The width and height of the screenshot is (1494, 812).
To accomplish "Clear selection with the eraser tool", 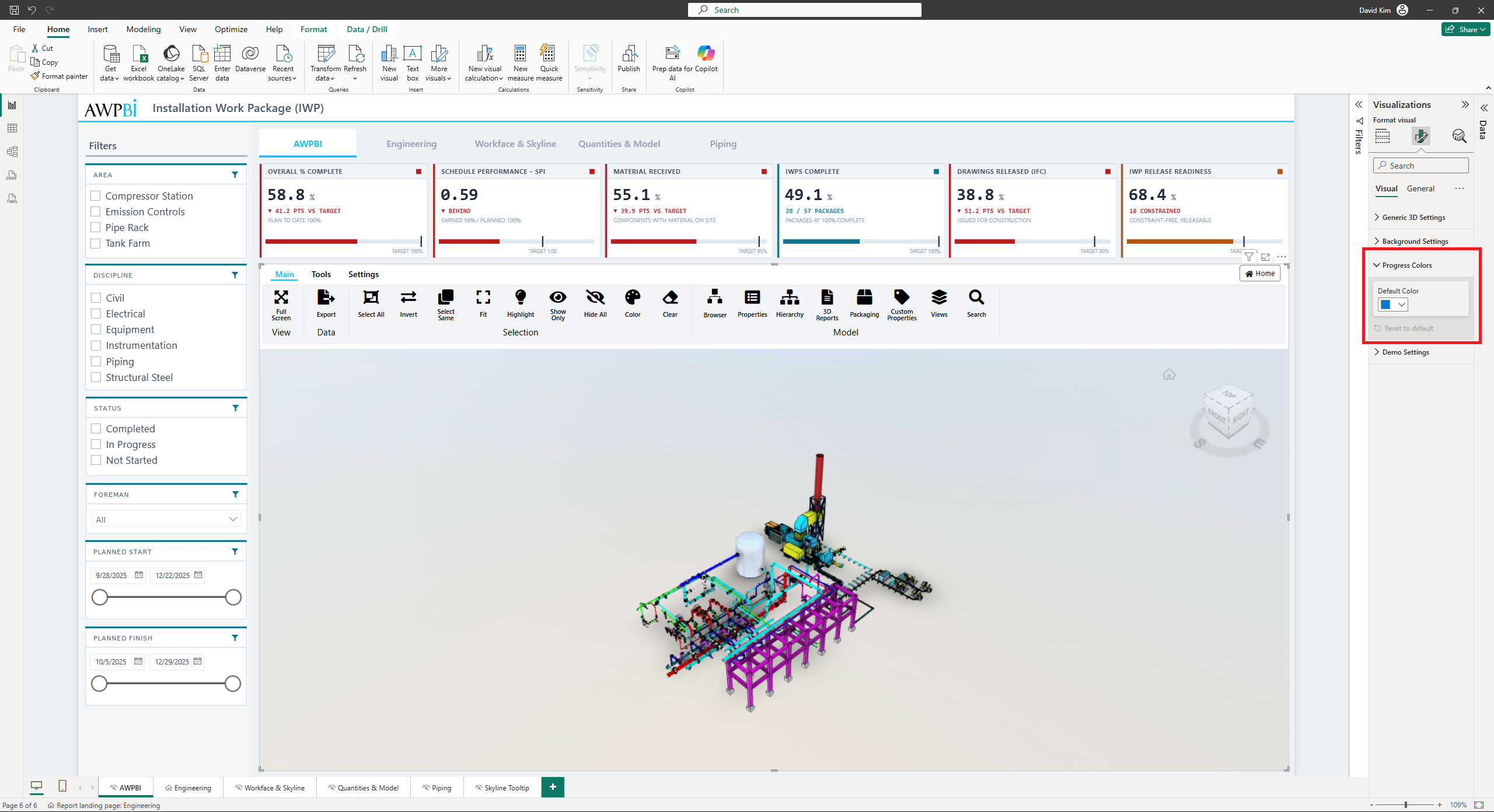I will coord(670,304).
